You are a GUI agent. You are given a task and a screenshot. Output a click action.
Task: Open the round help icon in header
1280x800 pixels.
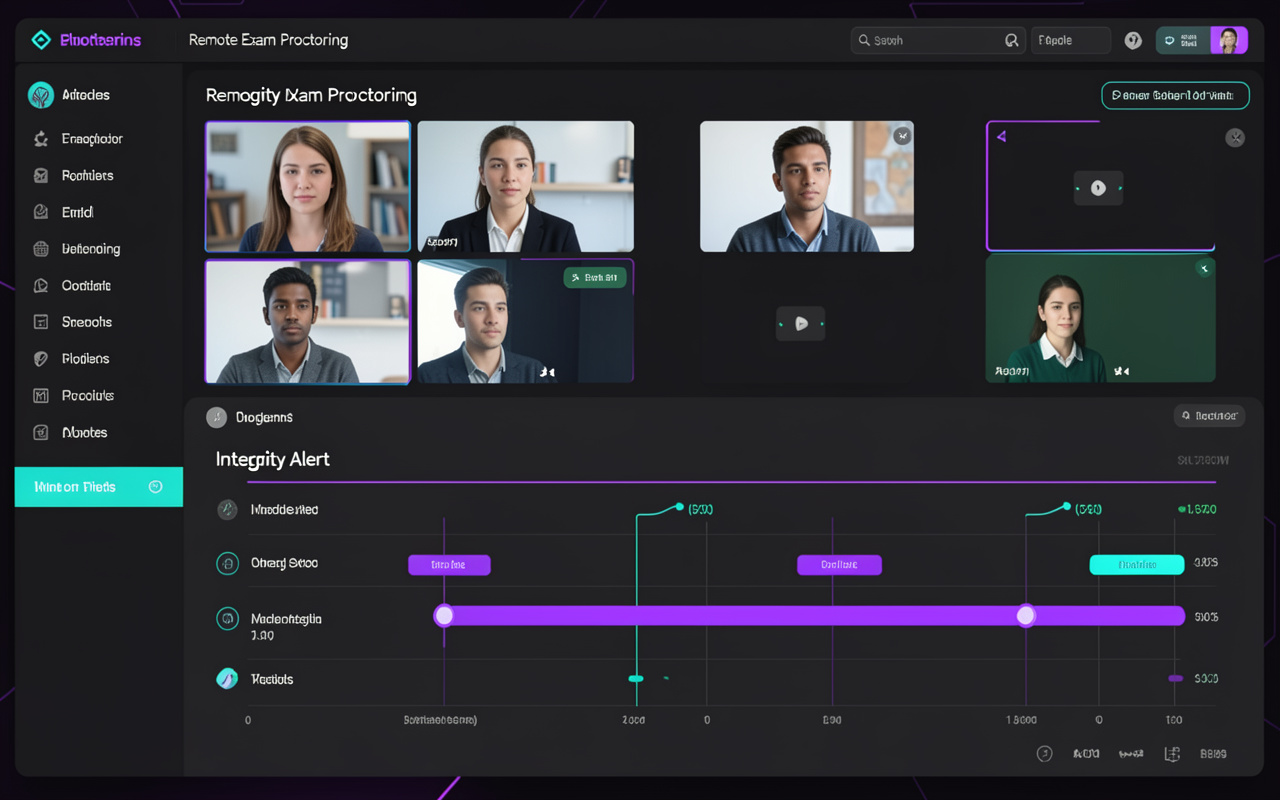pos(1133,40)
